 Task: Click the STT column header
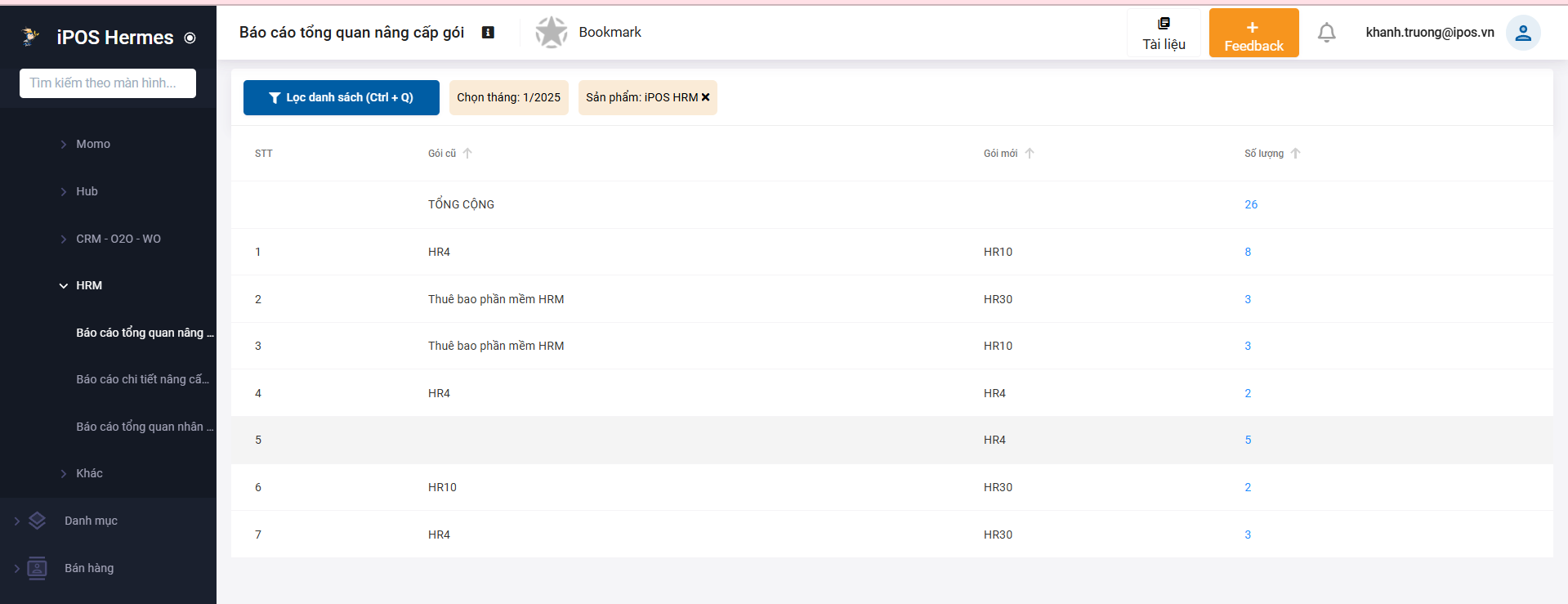click(263, 154)
